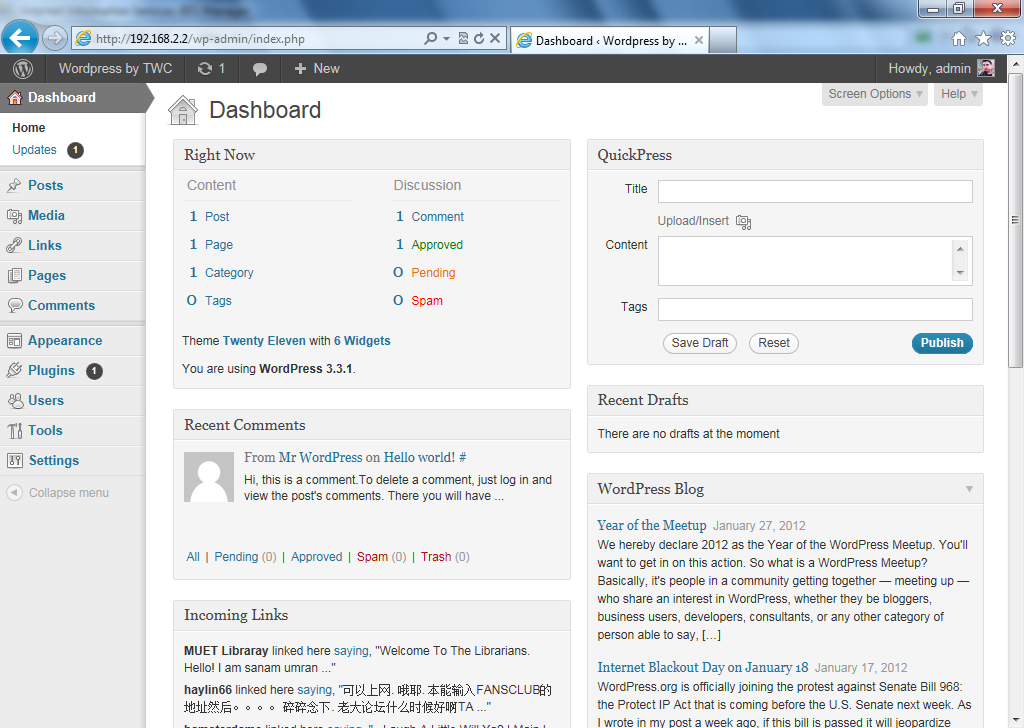Click the Pages icon in sidebar

[14, 276]
